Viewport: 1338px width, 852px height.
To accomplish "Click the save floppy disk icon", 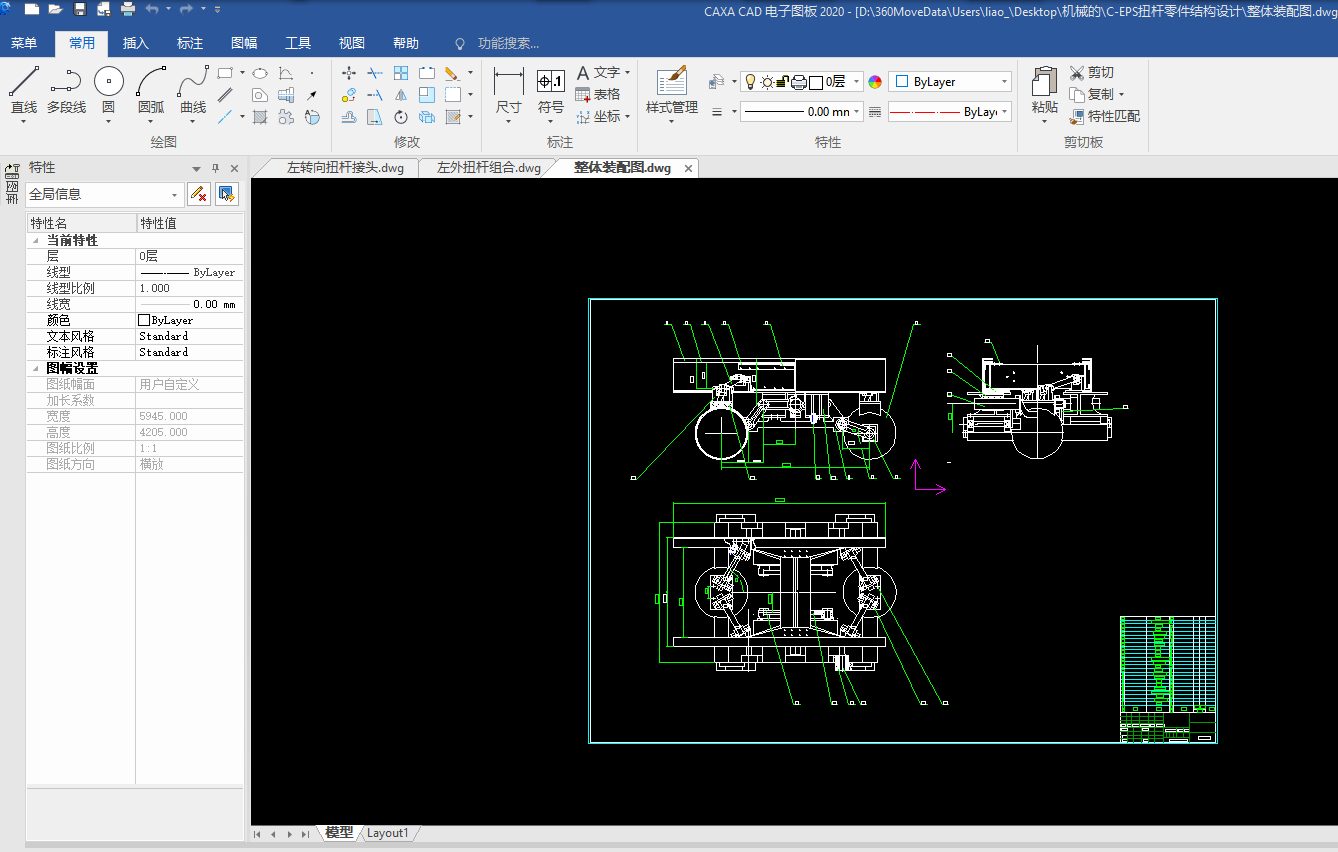I will [x=80, y=10].
